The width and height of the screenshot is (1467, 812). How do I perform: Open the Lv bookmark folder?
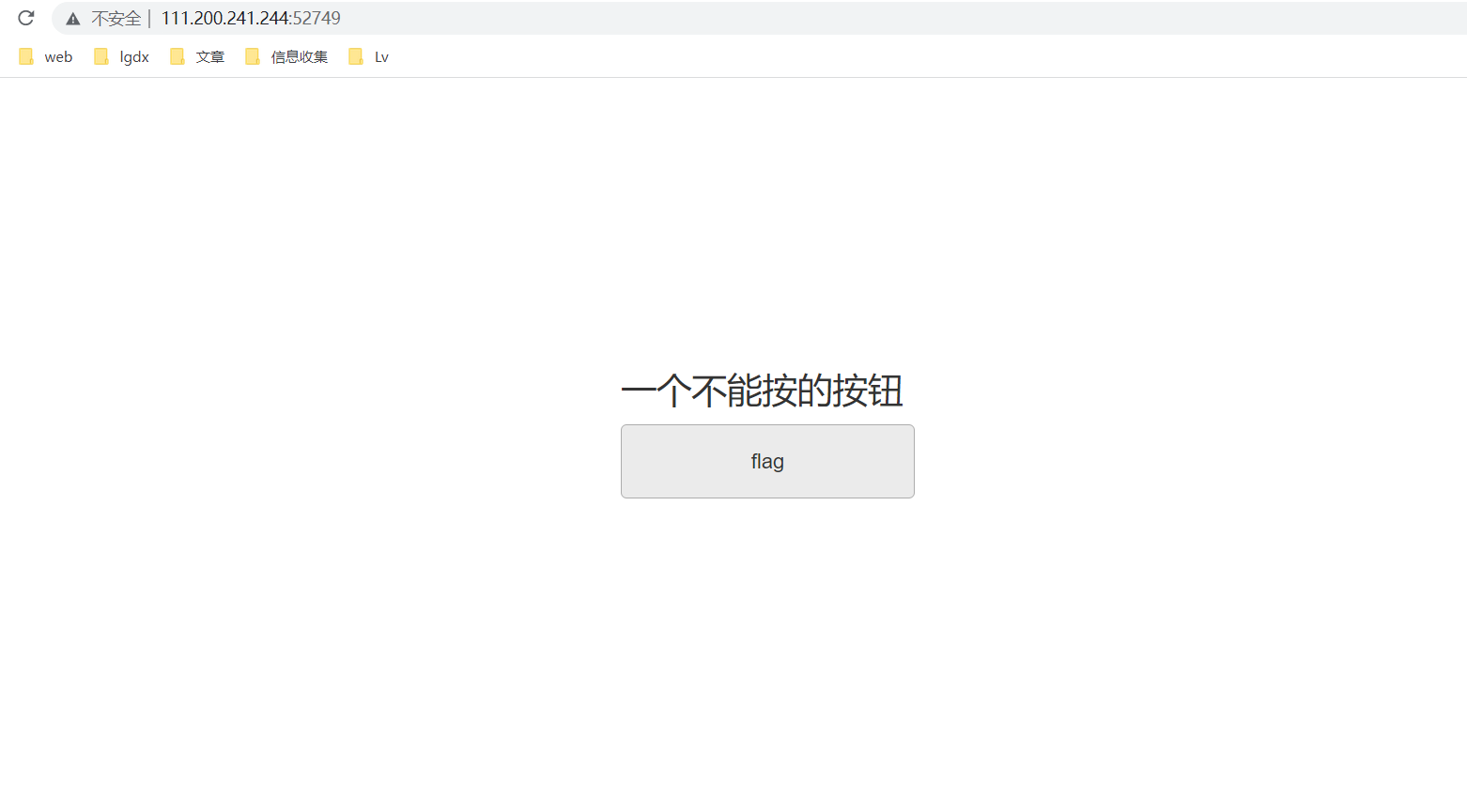[x=368, y=57]
